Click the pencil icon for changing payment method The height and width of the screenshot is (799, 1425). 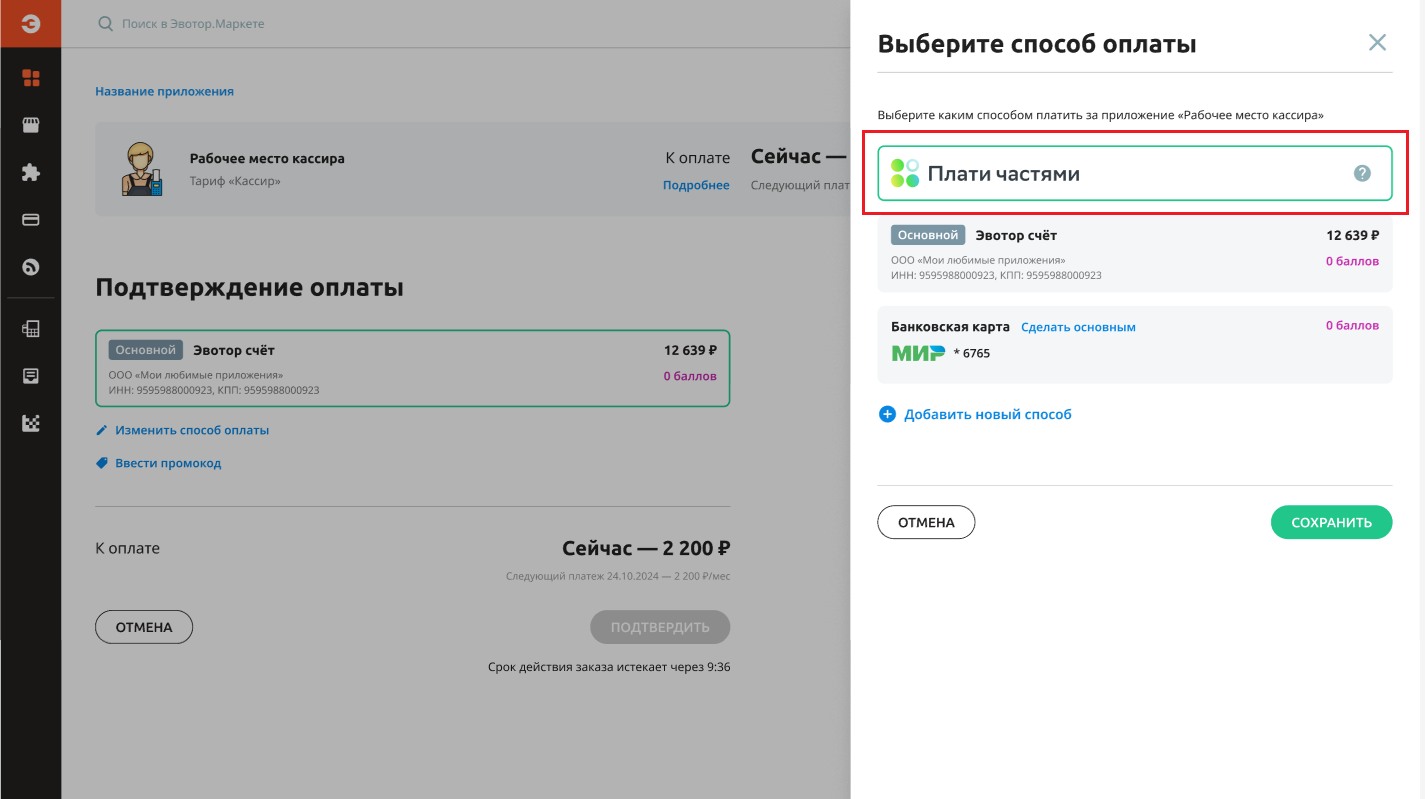coord(101,430)
